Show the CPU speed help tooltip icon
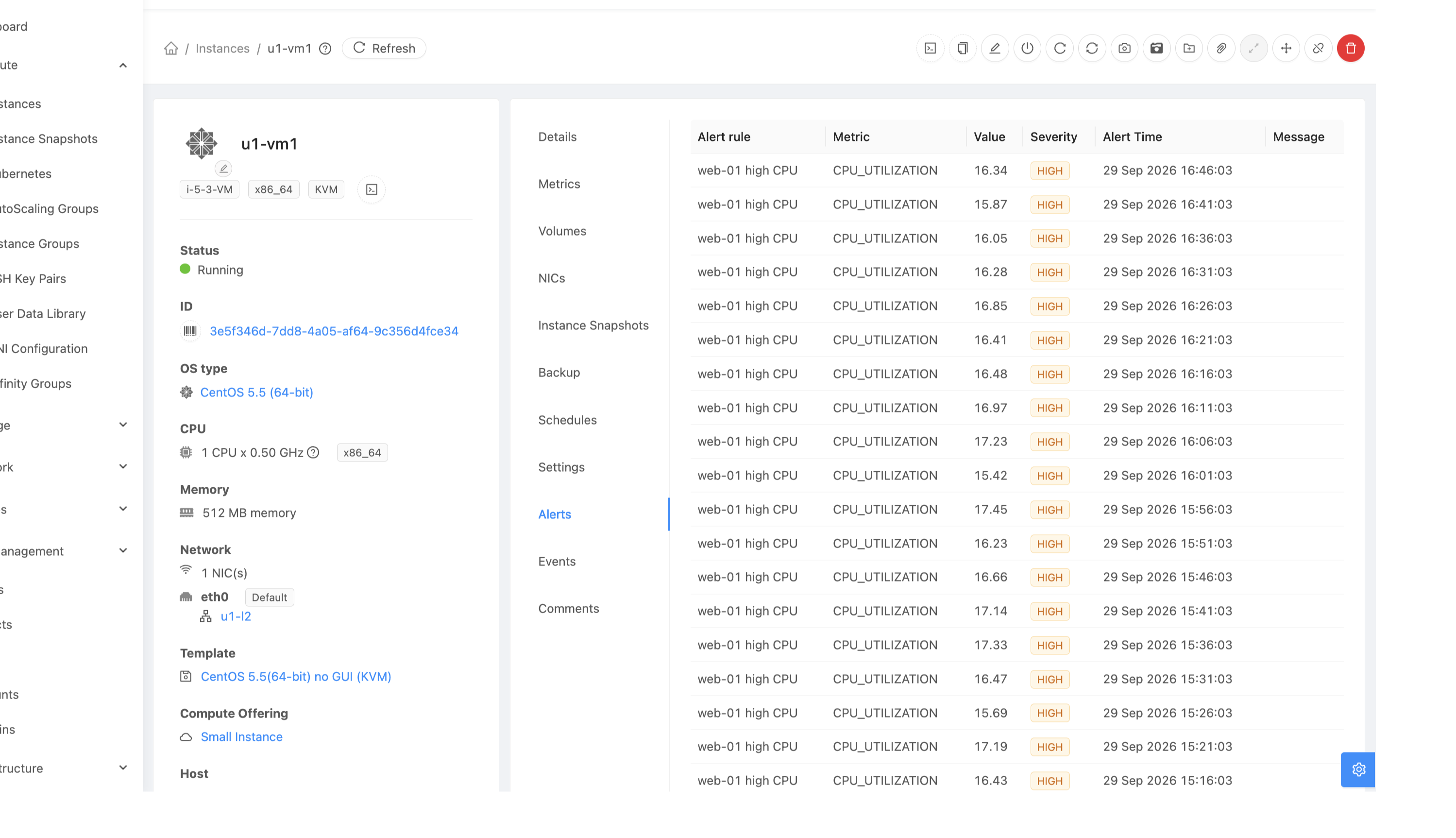Image resolution: width=1456 pixels, height=838 pixels. pyautogui.click(x=313, y=452)
